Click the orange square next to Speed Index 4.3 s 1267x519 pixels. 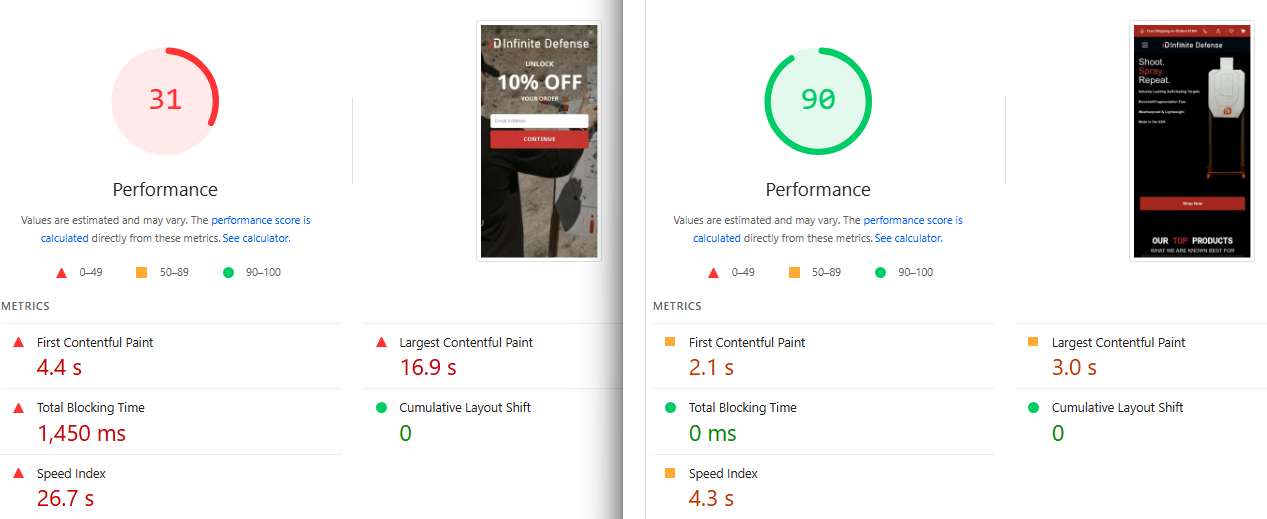[x=670, y=474]
